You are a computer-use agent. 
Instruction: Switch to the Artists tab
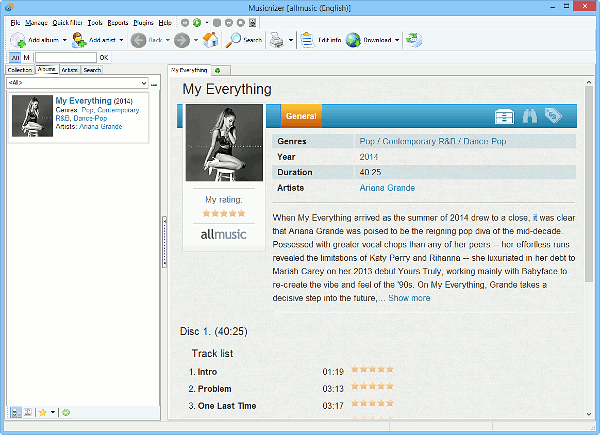[70, 70]
